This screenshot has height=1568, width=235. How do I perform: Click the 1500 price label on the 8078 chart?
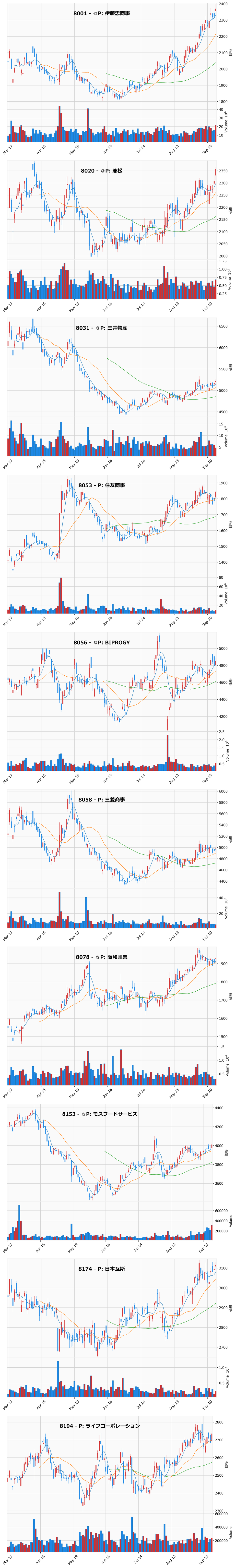(223, 1037)
